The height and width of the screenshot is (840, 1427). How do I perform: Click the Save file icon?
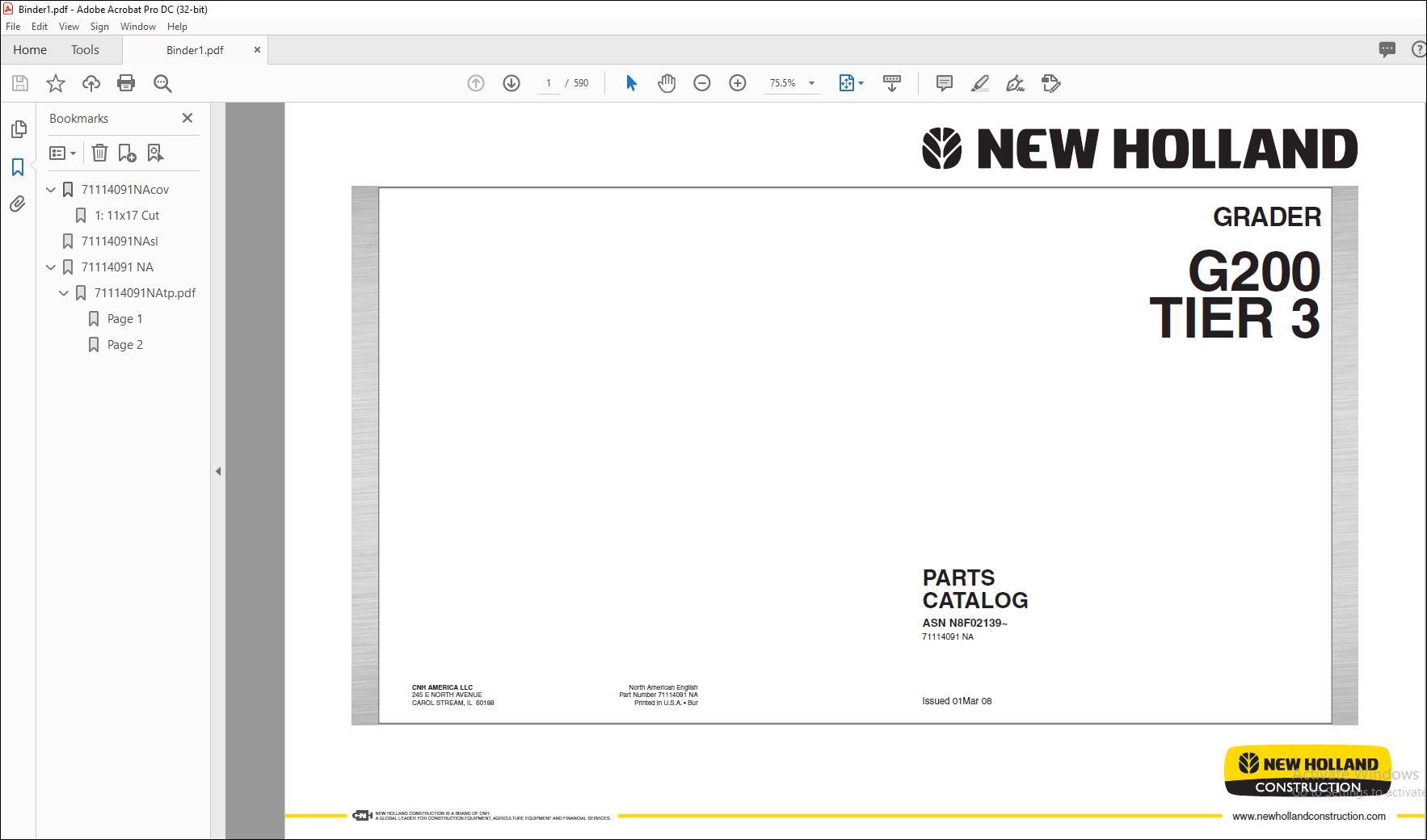click(x=20, y=83)
